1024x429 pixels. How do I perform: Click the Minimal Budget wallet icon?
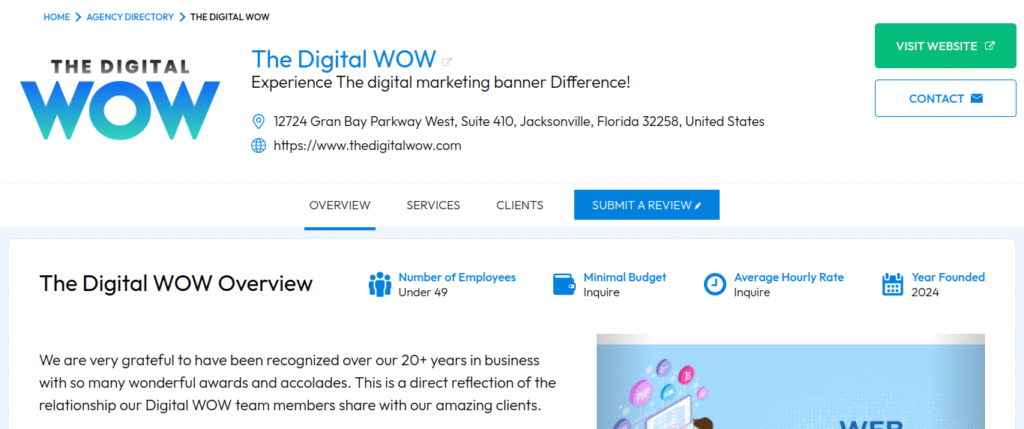[x=564, y=284]
